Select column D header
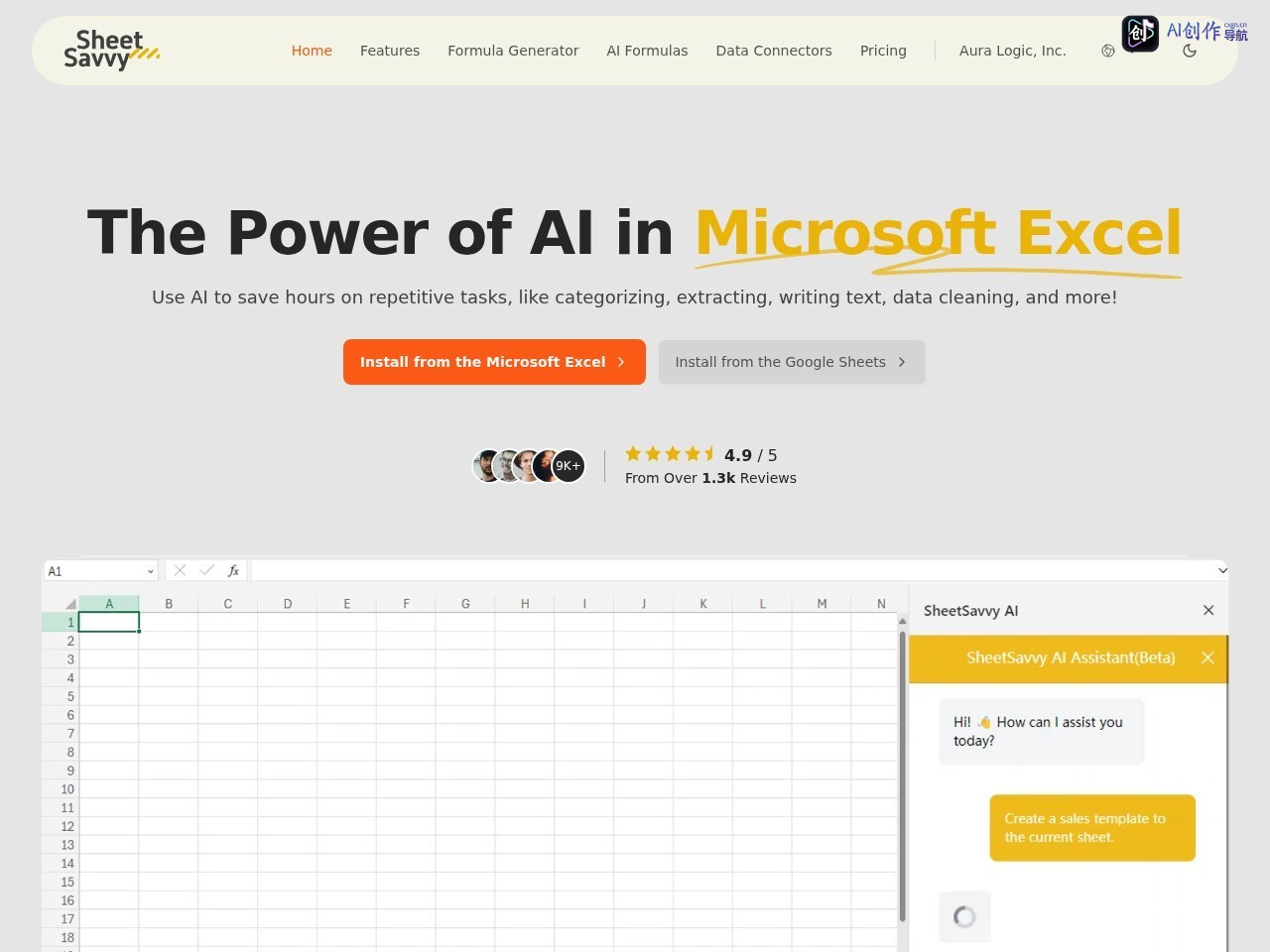The image size is (1270, 952). (x=288, y=604)
